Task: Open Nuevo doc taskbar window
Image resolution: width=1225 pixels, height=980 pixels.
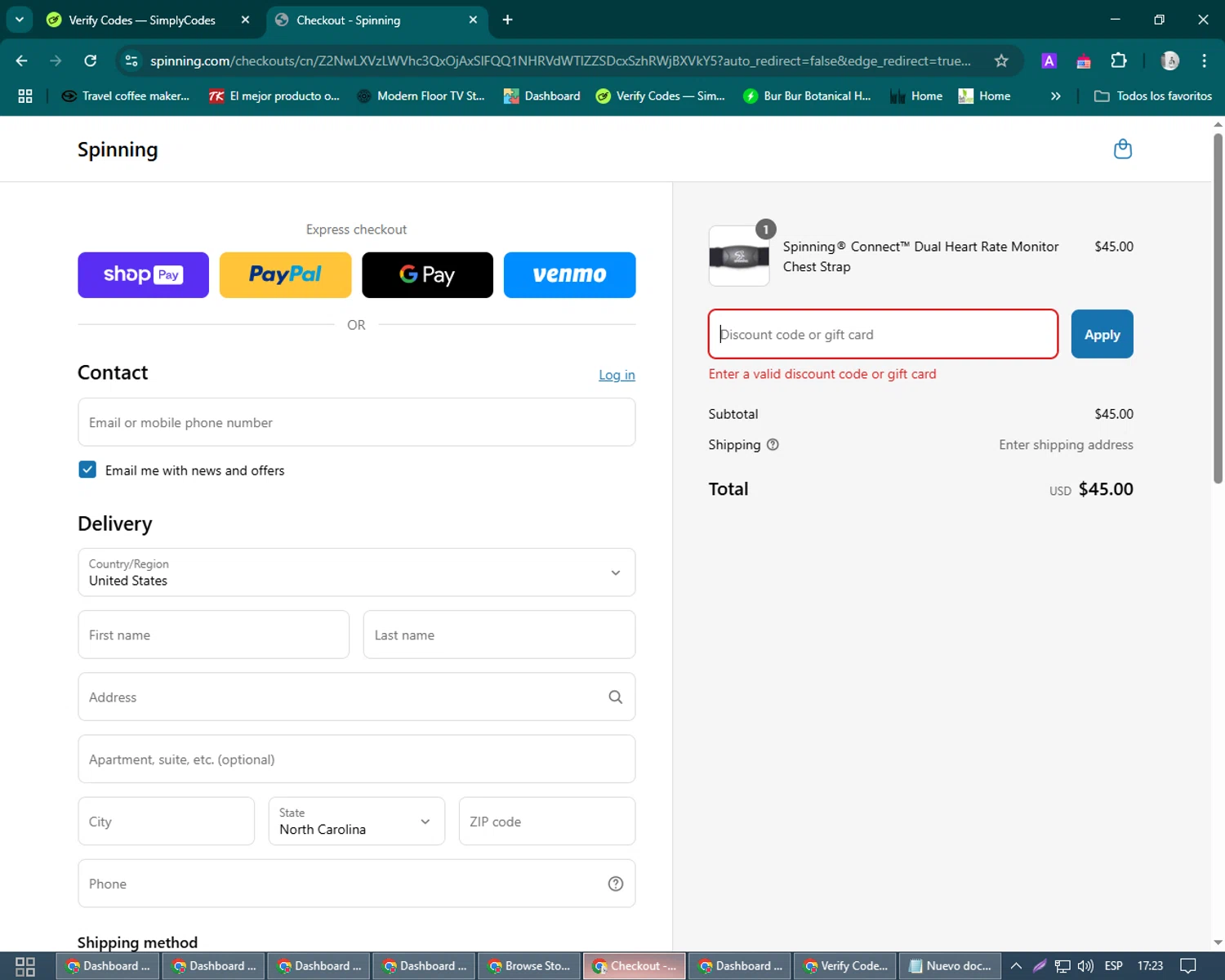Action: tap(951, 966)
